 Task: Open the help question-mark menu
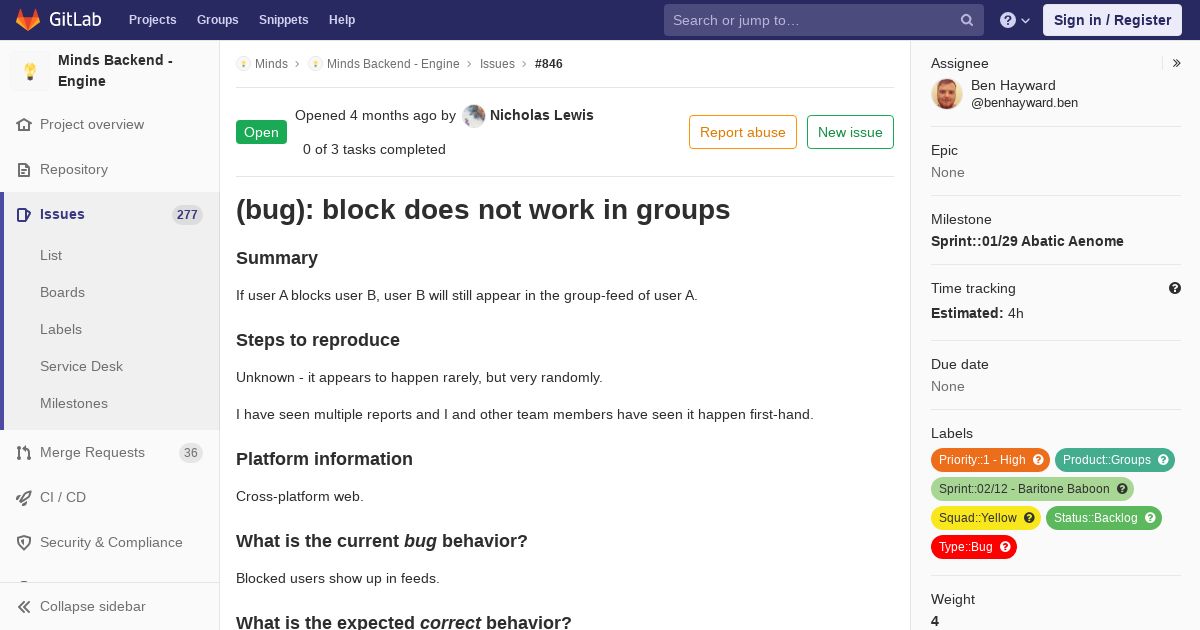(1015, 20)
